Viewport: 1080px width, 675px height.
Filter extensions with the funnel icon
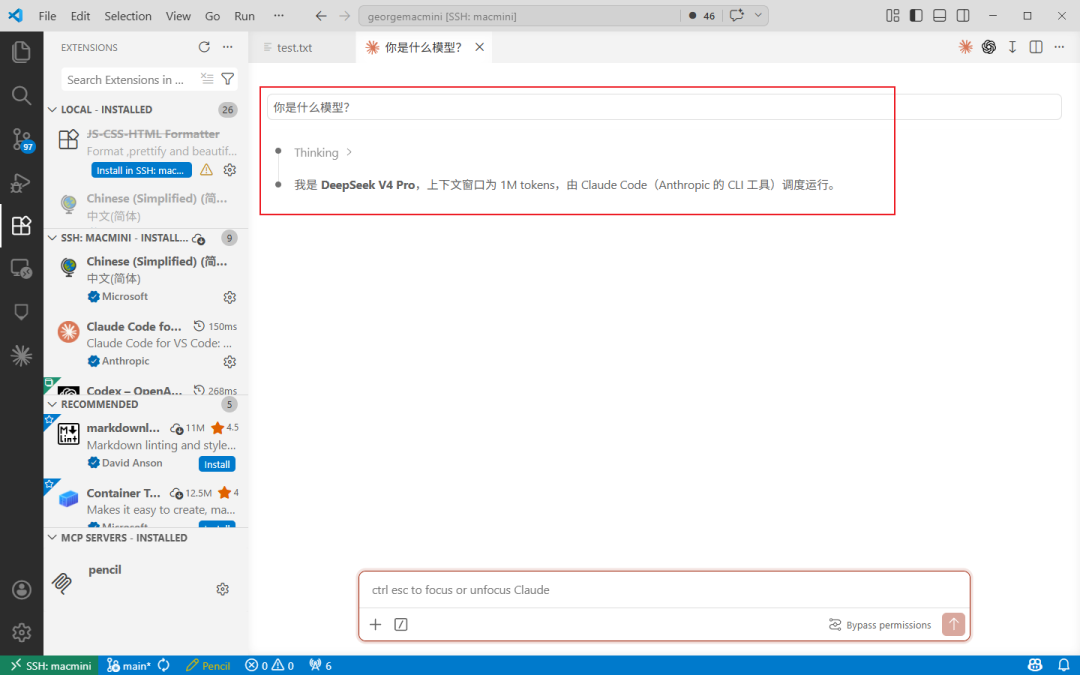pyautogui.click(x=228, y=79)
